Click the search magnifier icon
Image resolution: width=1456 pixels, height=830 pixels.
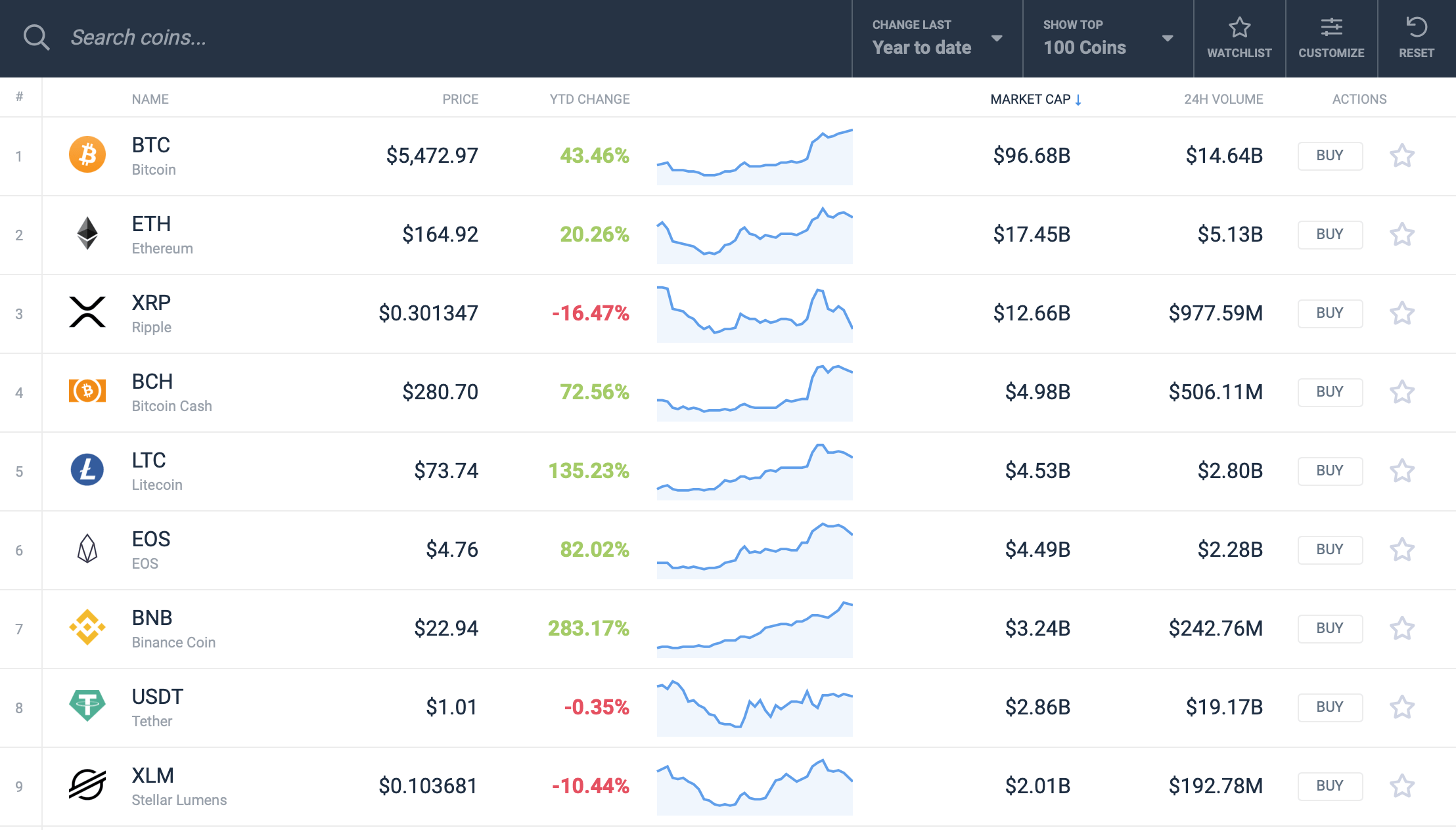coord(37,37)
